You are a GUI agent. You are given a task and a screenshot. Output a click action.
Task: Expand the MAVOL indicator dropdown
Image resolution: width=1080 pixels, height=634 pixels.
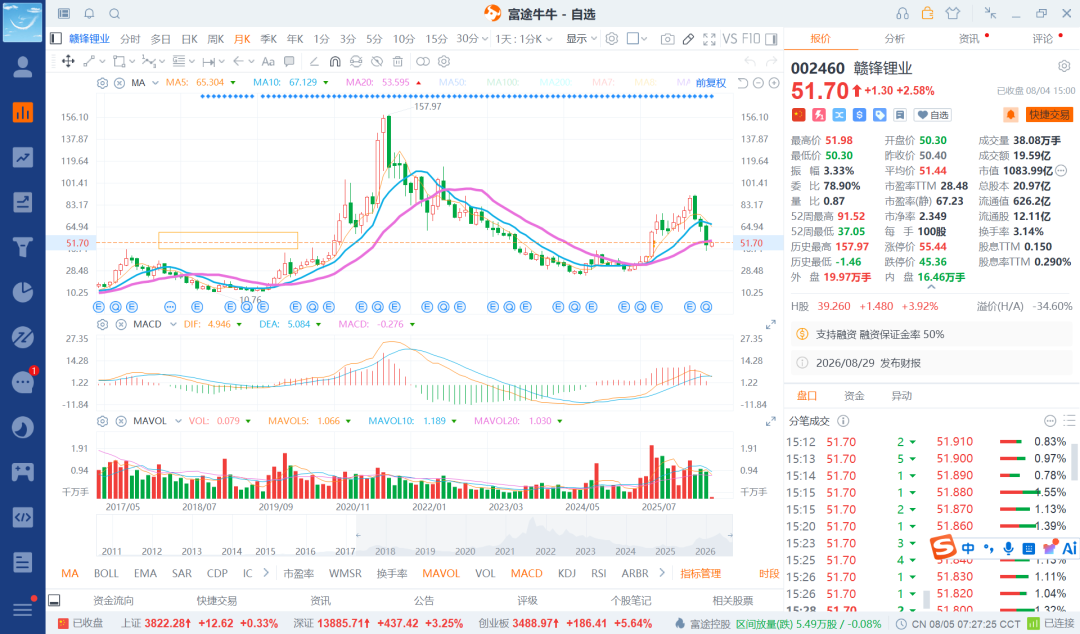click(x=178, y=421)
